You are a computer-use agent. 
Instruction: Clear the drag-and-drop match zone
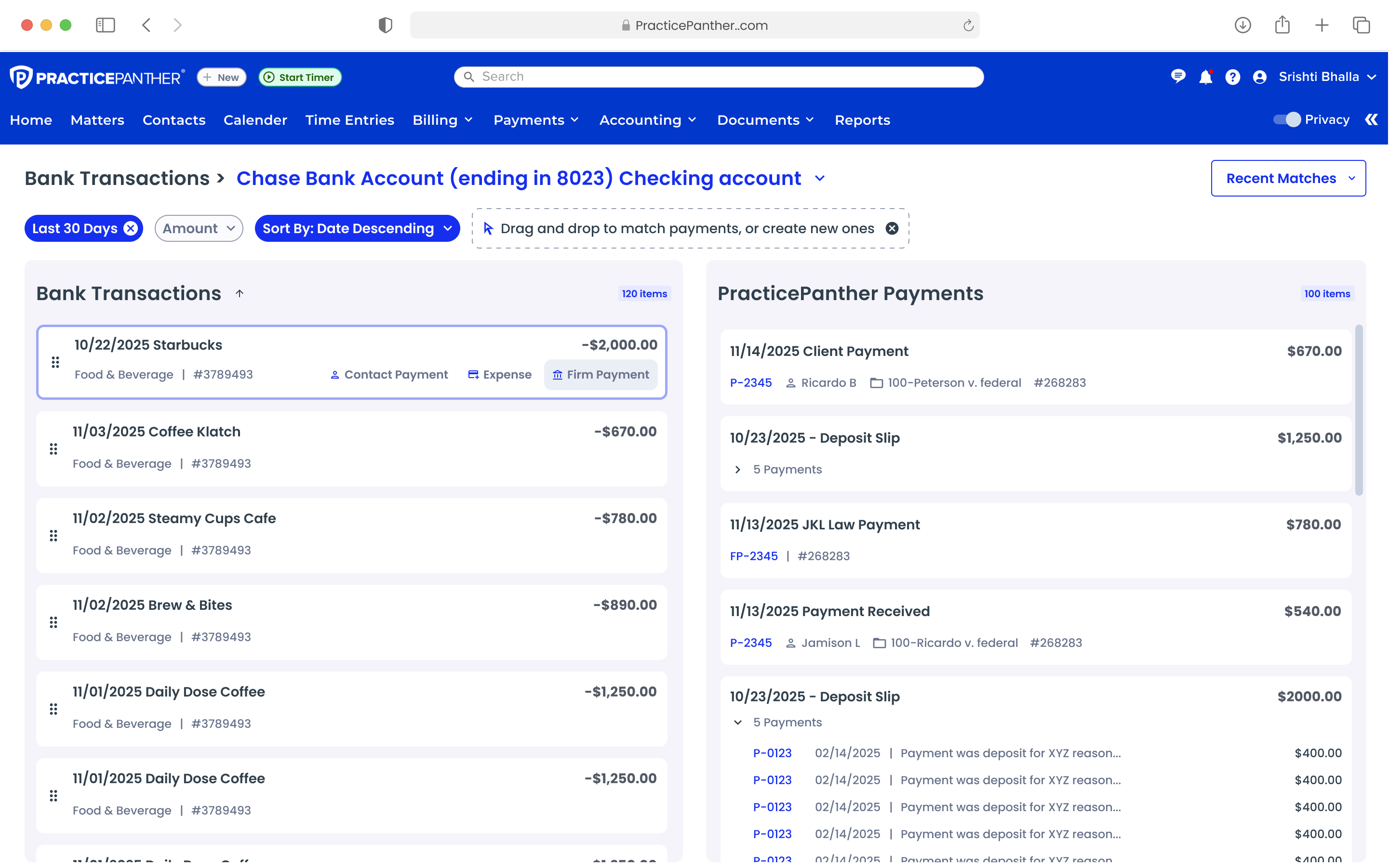click(892, 228)
